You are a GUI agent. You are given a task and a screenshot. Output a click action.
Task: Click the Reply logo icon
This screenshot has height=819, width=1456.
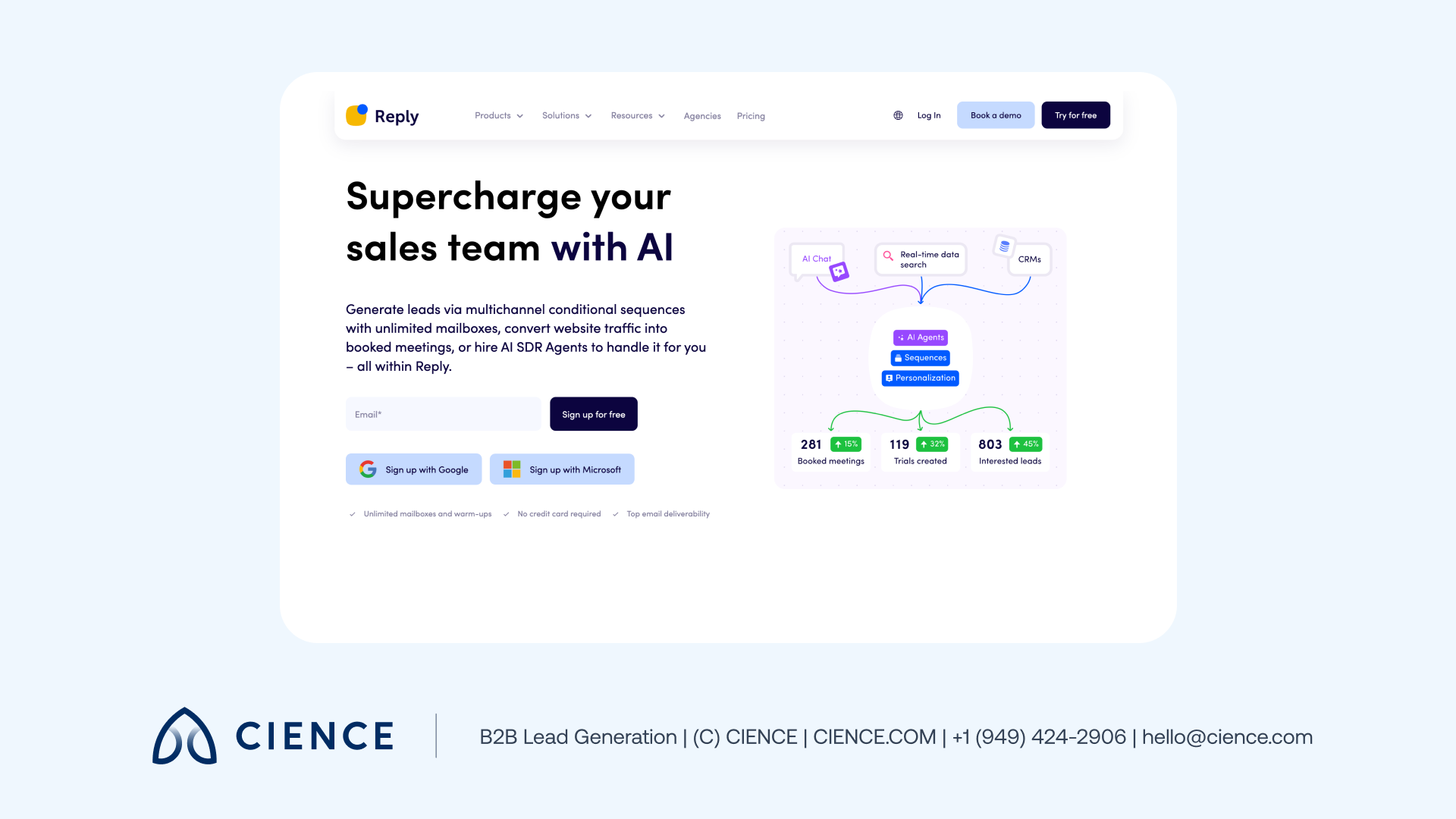point(357,115)
